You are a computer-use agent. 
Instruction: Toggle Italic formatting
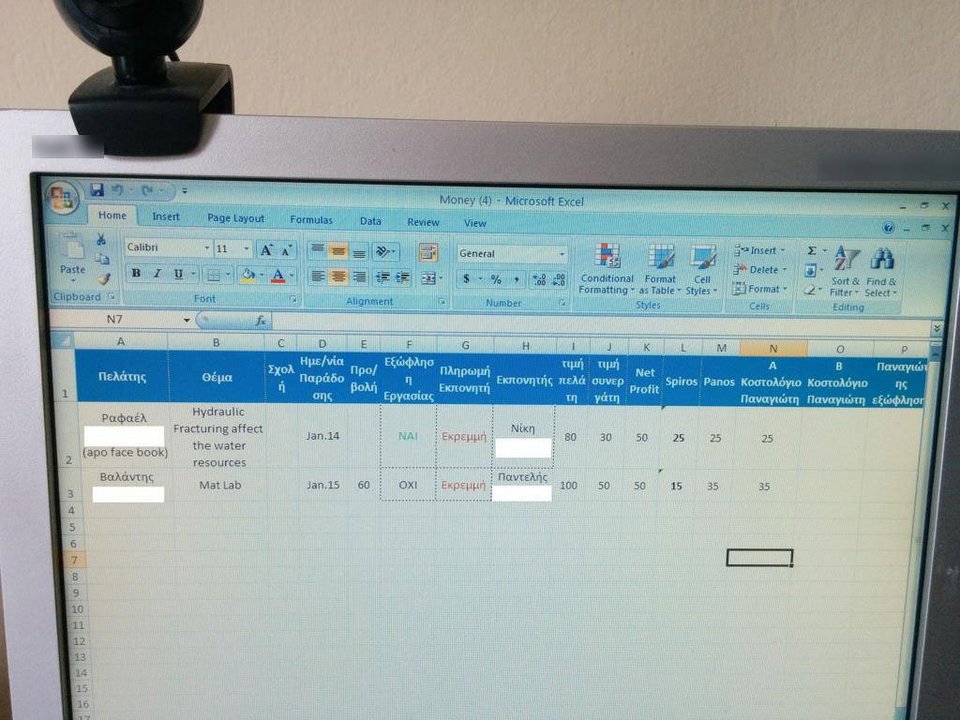coord(157,274)
